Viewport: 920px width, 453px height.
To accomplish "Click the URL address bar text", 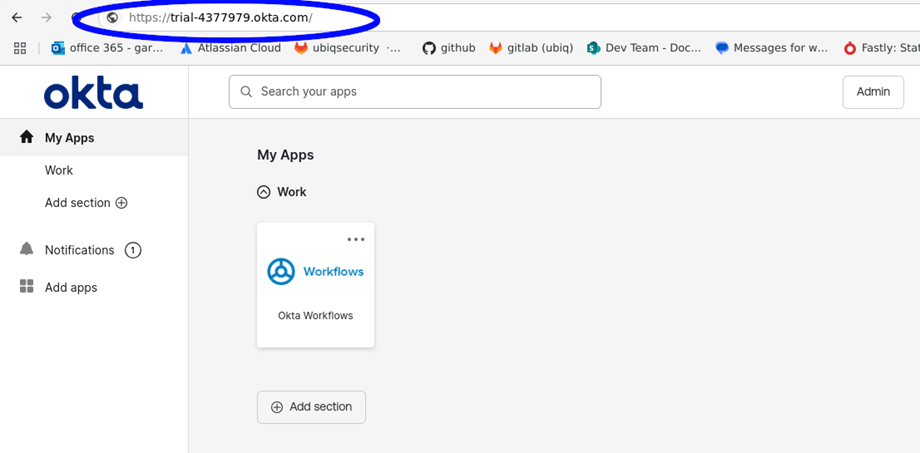I will click(221, 18).
